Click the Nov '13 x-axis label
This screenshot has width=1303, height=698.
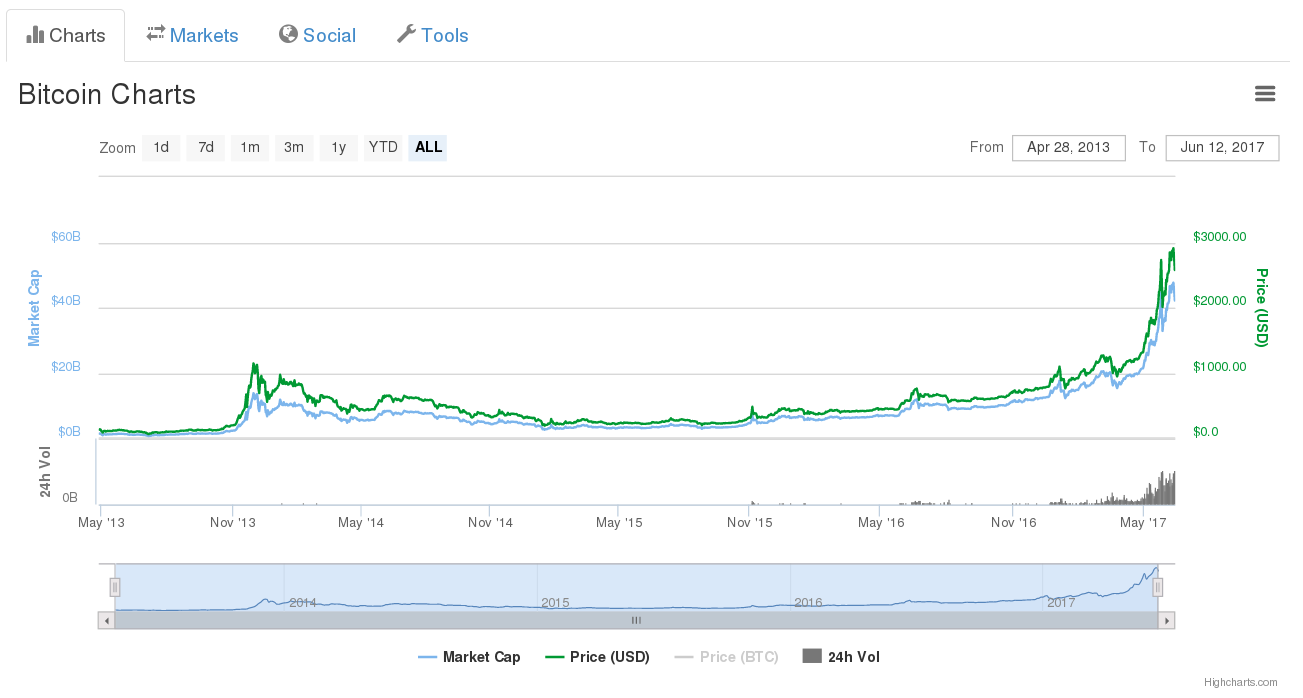(232, 523)
